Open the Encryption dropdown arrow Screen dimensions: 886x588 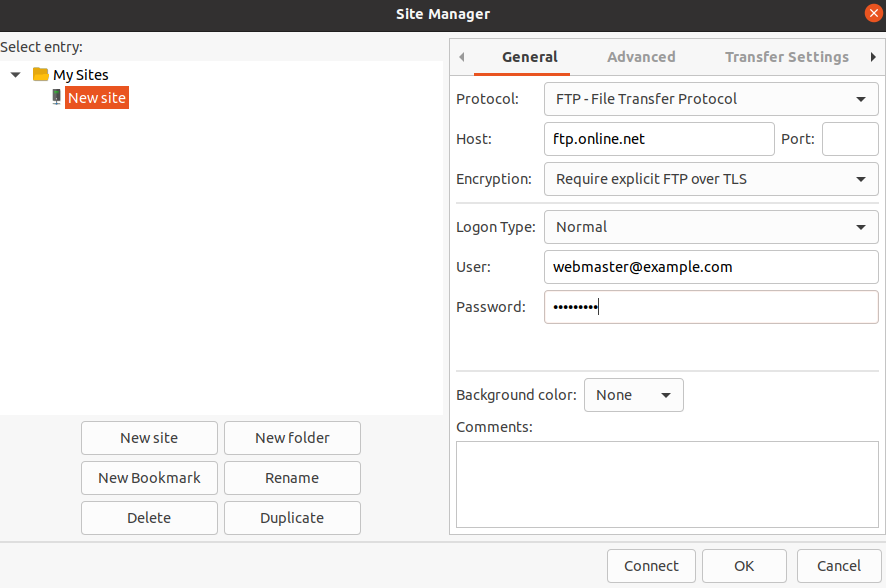pos(860,179)
